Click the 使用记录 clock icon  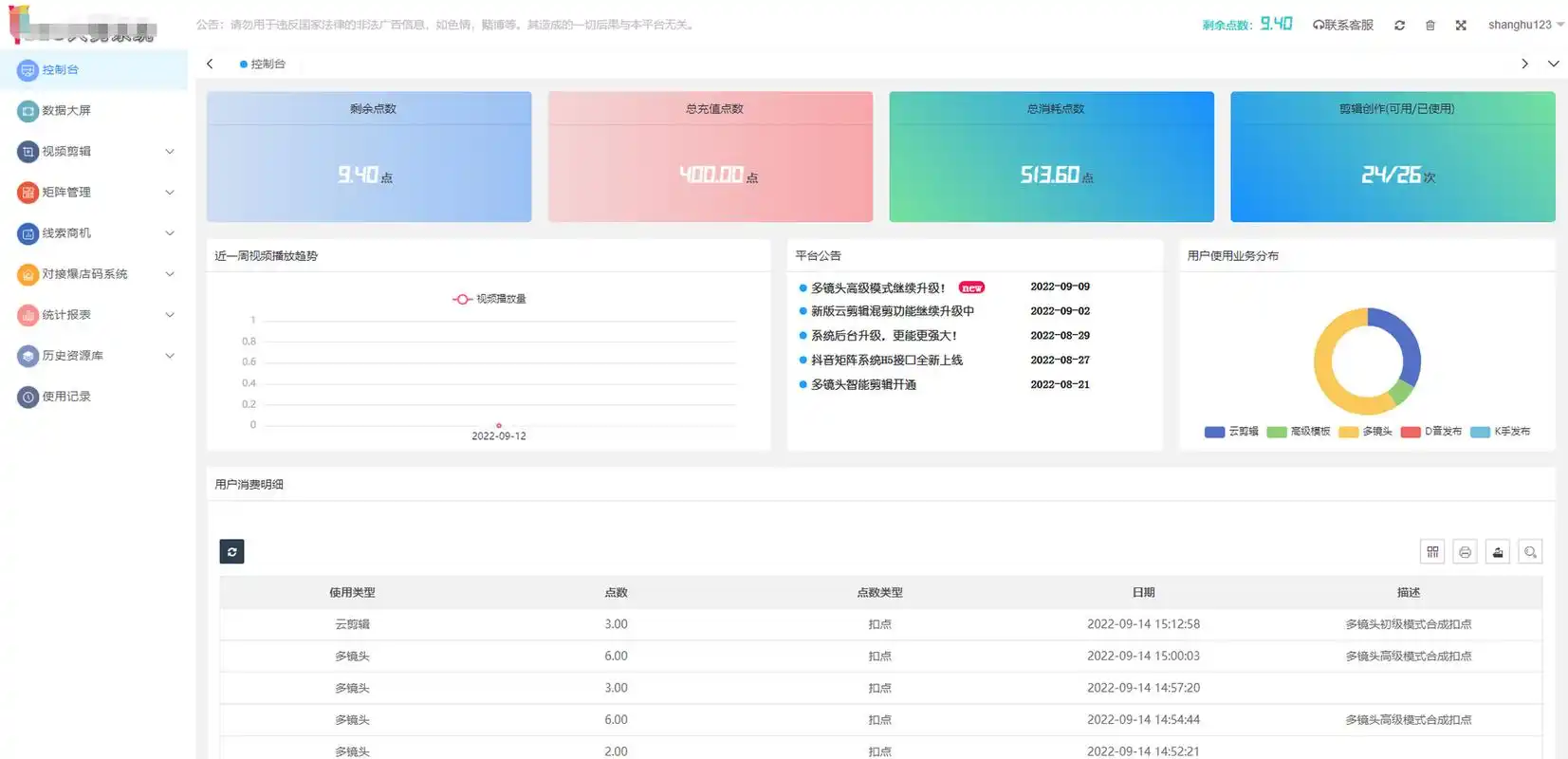pyautogui.click(x=28, y=397)
